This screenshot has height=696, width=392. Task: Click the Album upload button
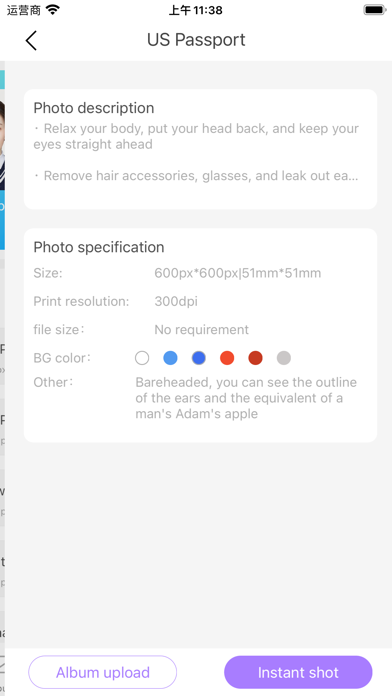pyautogui.click(x=103, y=672)
